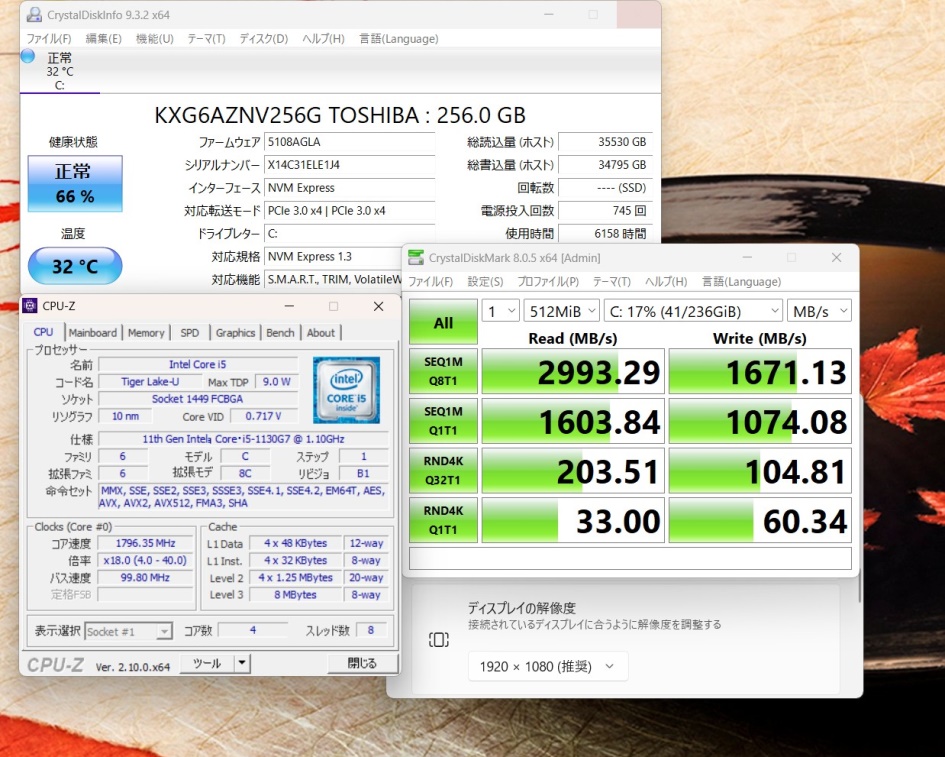The width and height of the screenshot is (945, 757).
Task: Click the 32 °C temperature button
Action: click(75, 266)
